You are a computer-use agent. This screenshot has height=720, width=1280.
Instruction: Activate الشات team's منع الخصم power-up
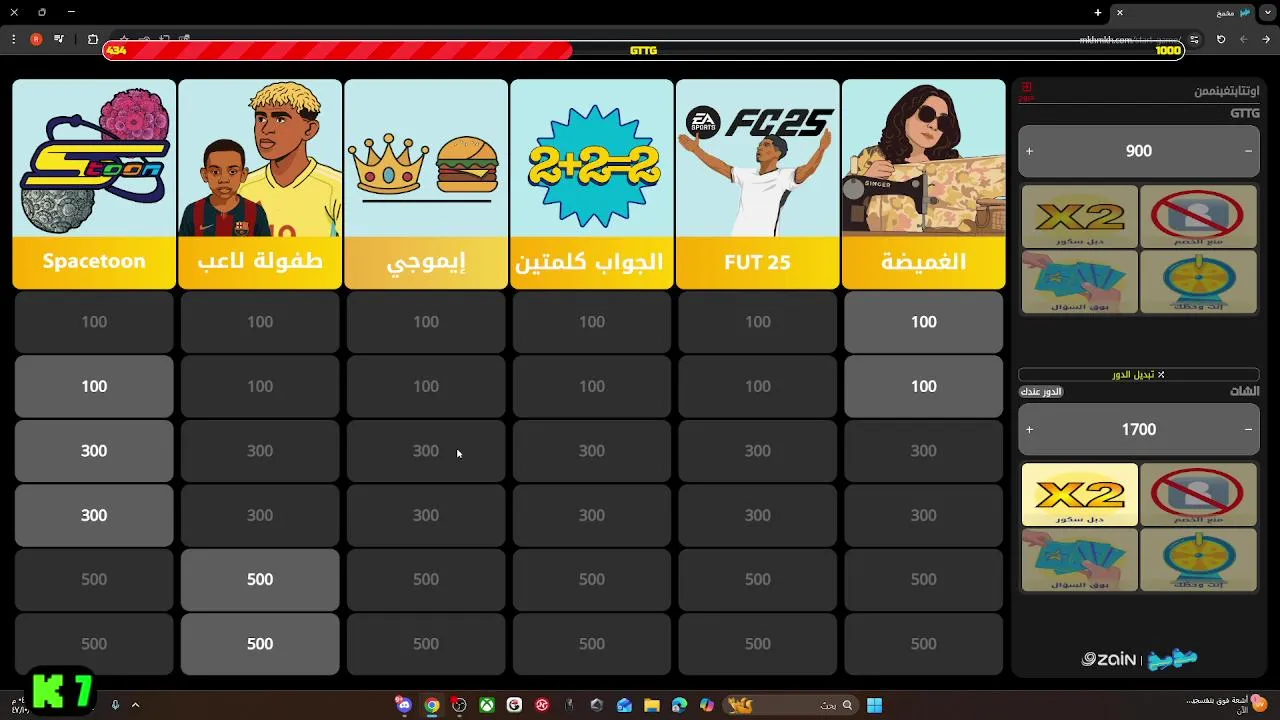click(x=1198, y=494)
